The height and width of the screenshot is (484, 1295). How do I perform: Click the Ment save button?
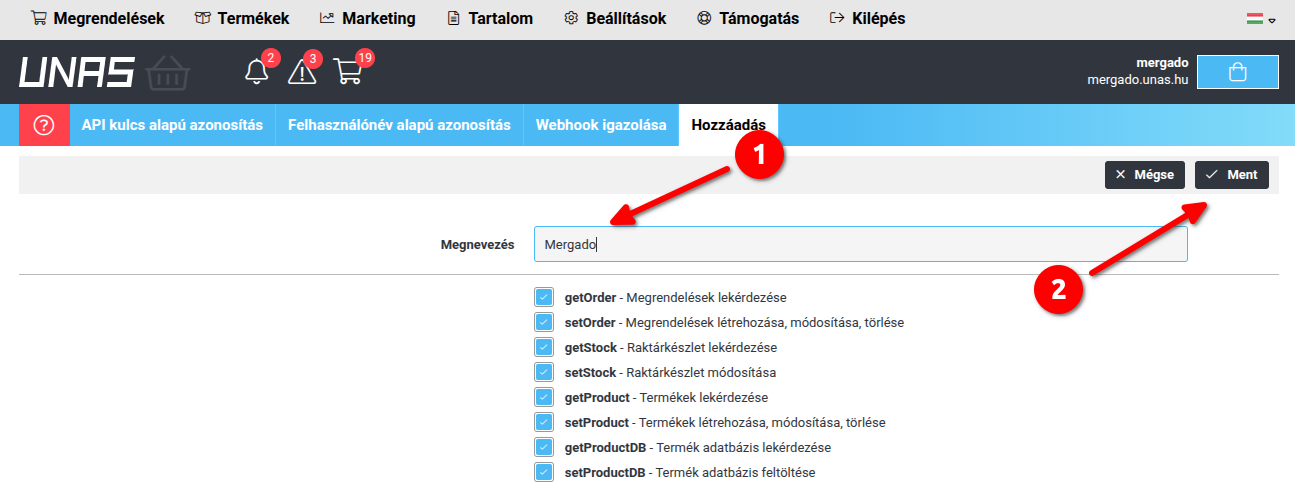(x=1231, y=175)
